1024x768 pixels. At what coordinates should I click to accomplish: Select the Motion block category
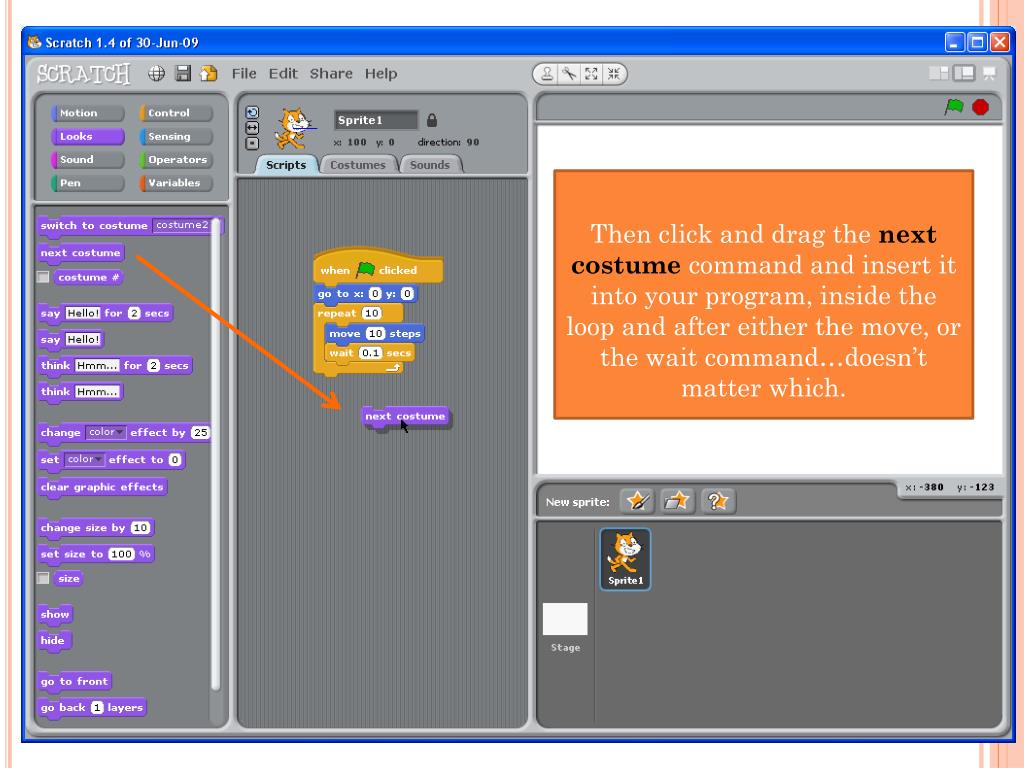(87, 113)
